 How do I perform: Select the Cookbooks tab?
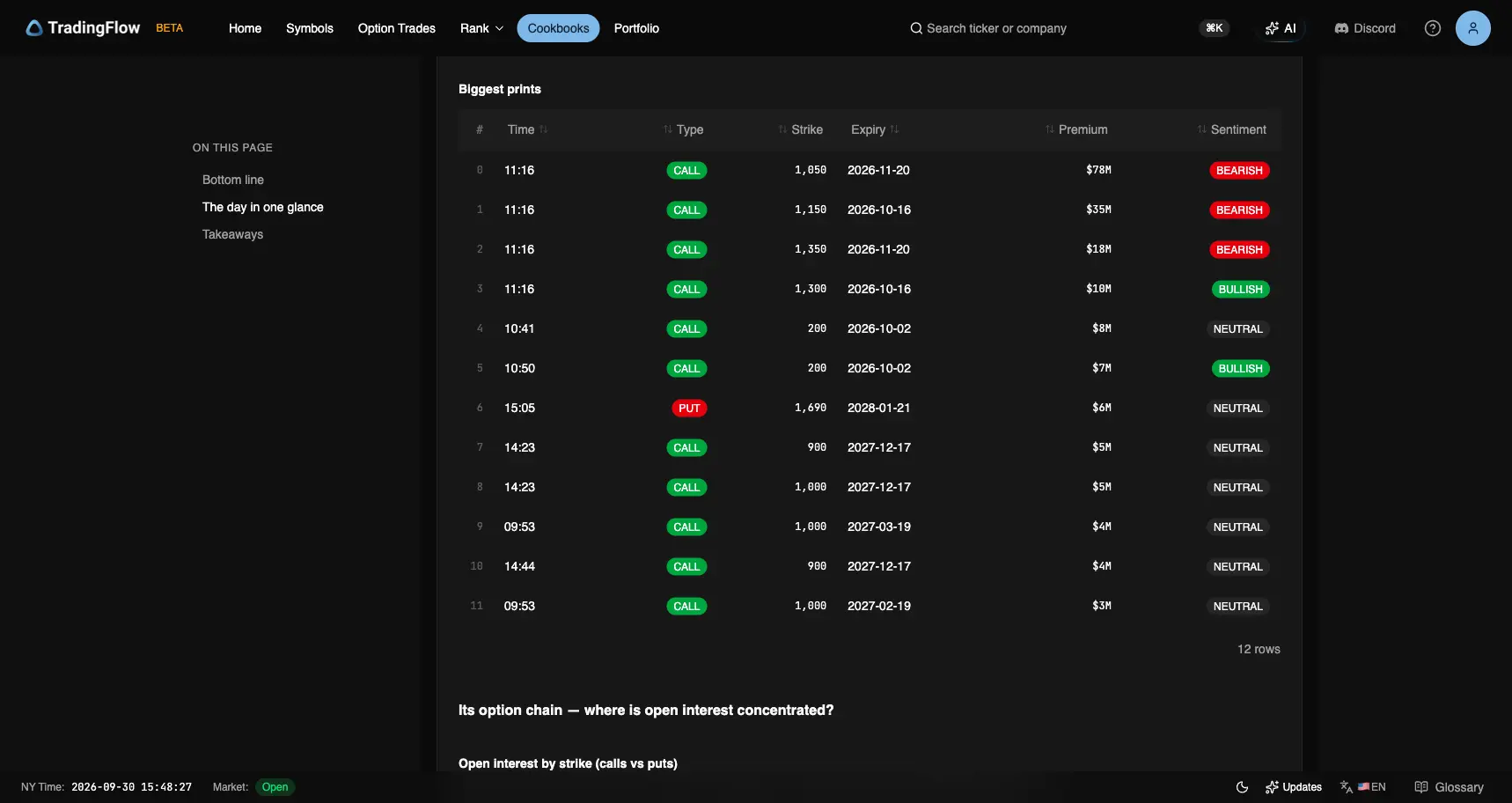point(558,28)
